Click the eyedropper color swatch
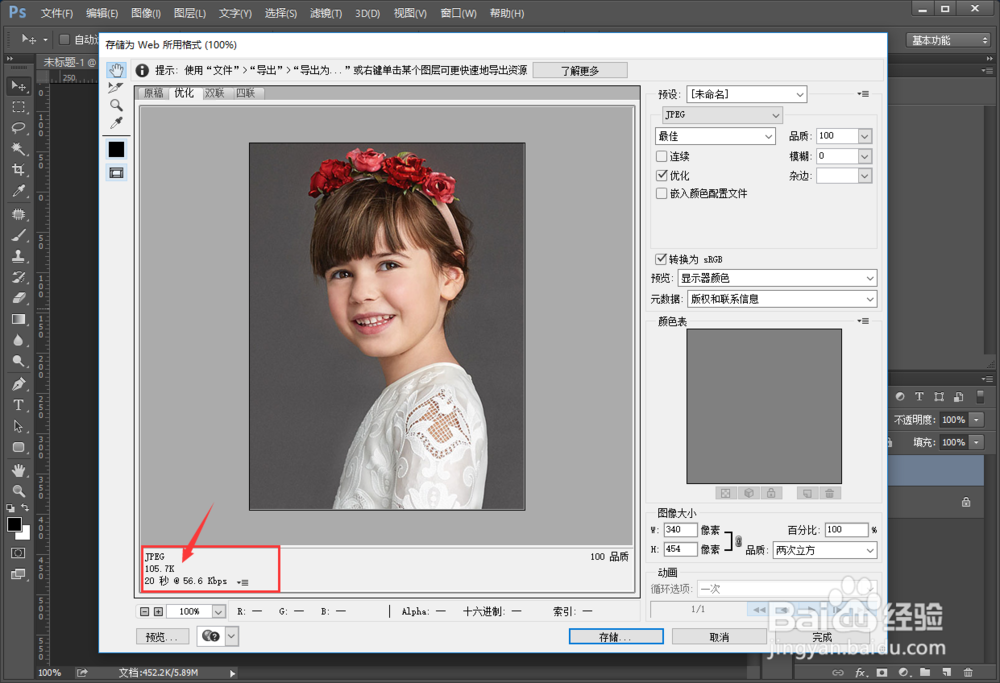The image size is (1000, 683). 116,148
